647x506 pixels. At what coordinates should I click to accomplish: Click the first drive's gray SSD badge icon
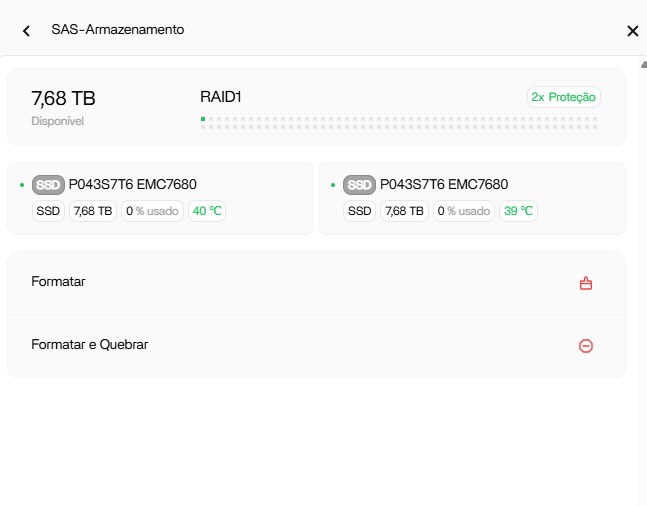click(x=48, y=185)
